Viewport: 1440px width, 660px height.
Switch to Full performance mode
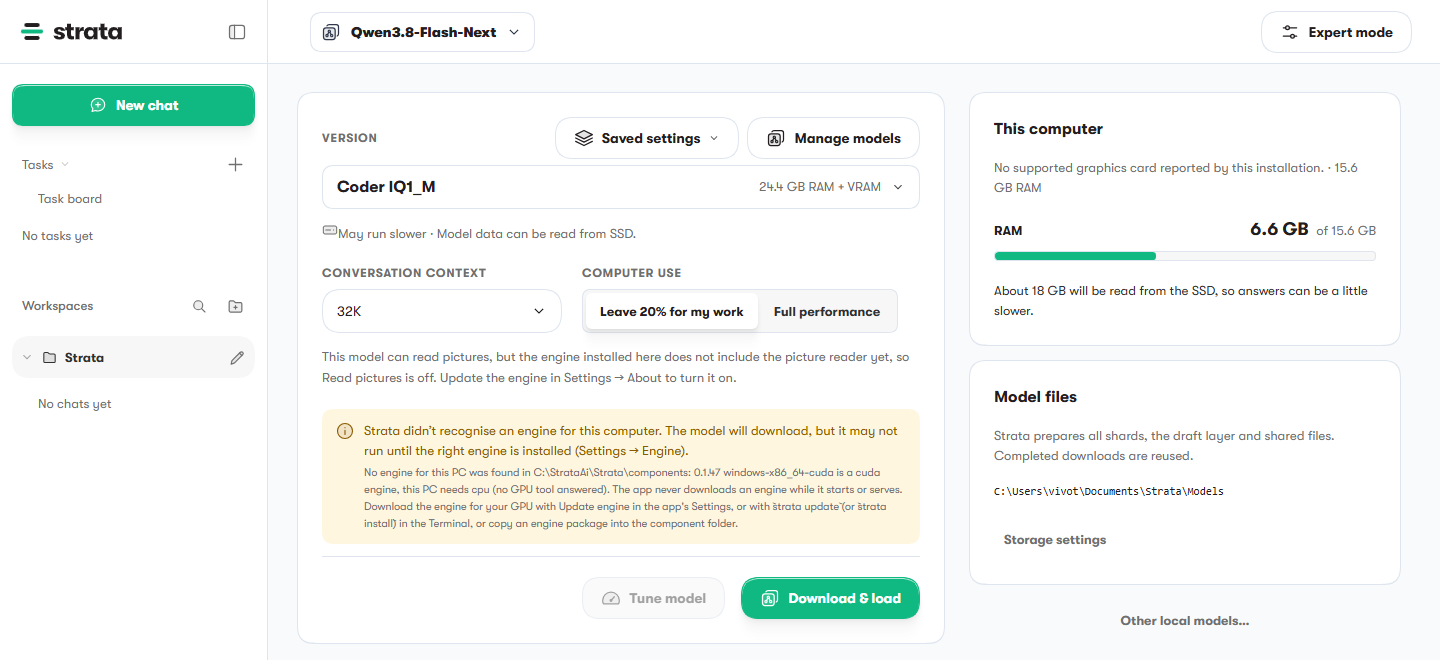pos(827,312)
